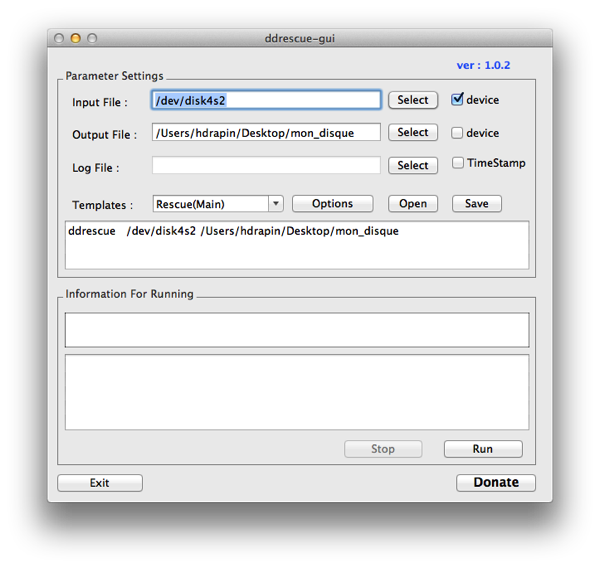
Task: Focus the Input File text field
Action: 266,100
